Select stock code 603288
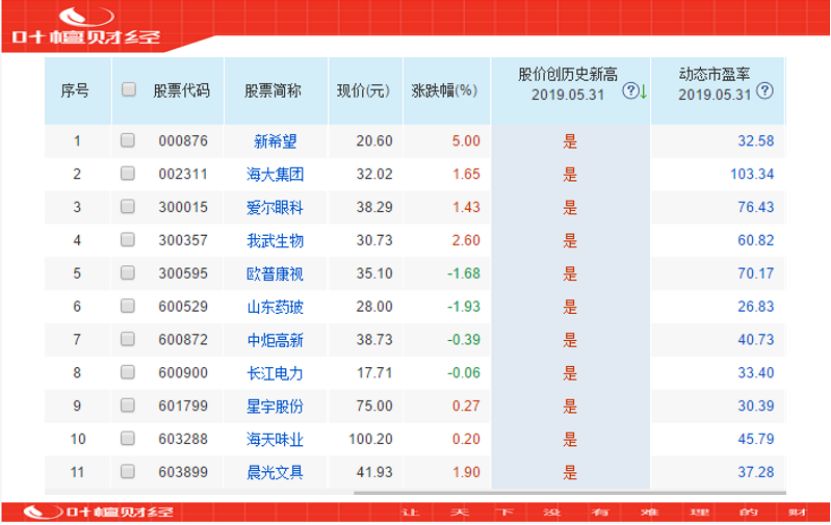Viewport: 831px width, 525px height. [x=183, y=439]
